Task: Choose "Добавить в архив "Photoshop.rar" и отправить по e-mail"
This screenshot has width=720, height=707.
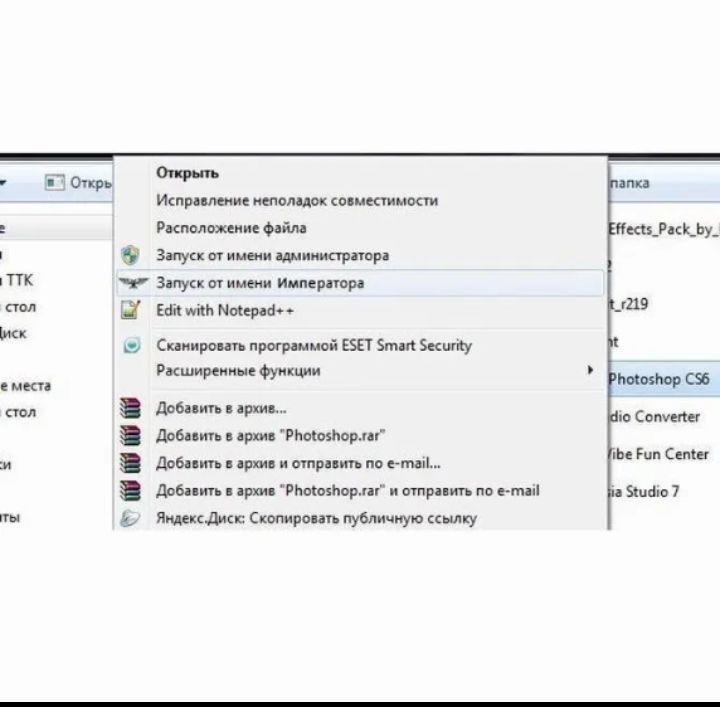Action: (x=347, y=491)
